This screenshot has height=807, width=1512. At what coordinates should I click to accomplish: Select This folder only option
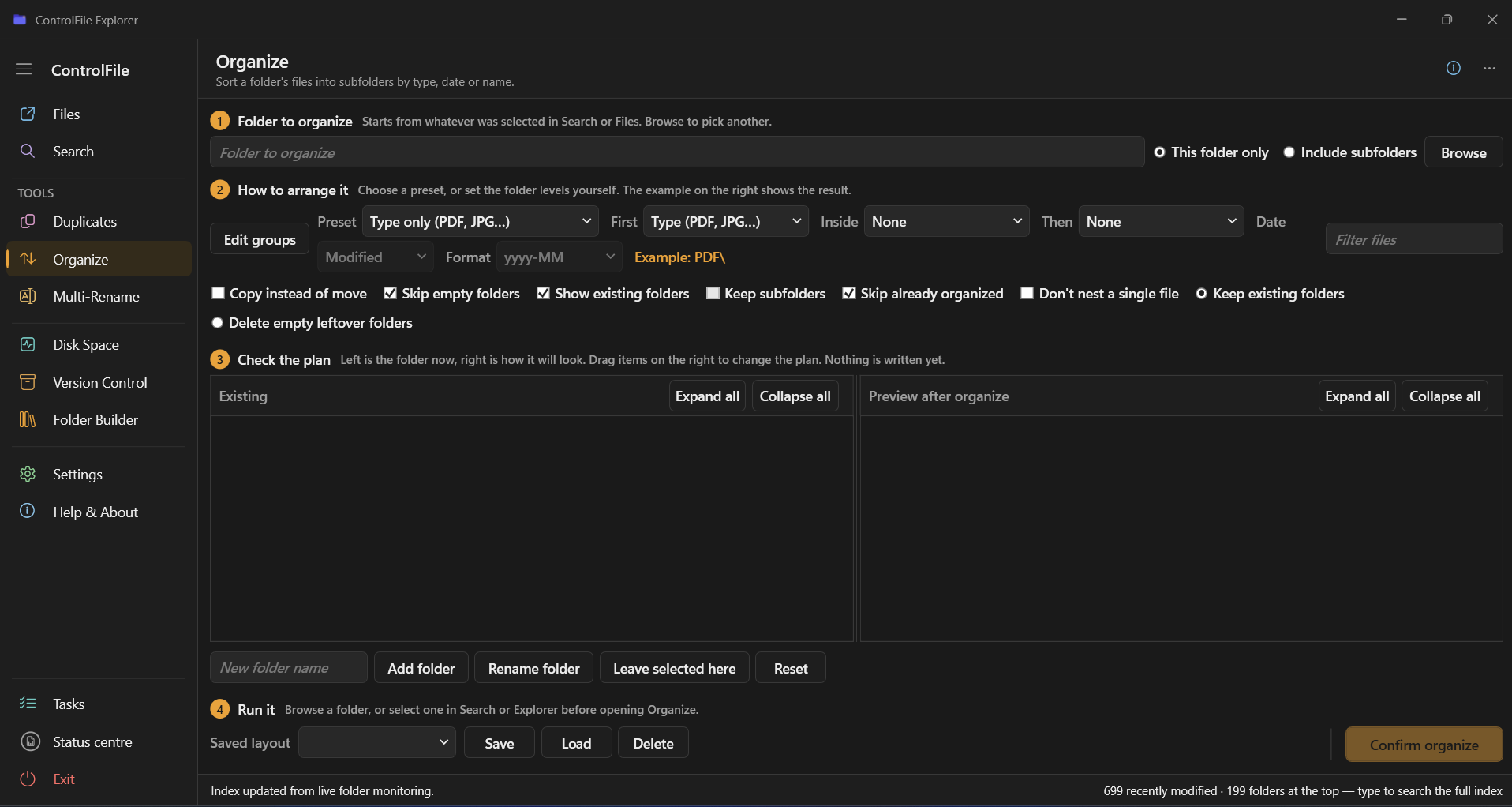click(x=1211, y=152)
